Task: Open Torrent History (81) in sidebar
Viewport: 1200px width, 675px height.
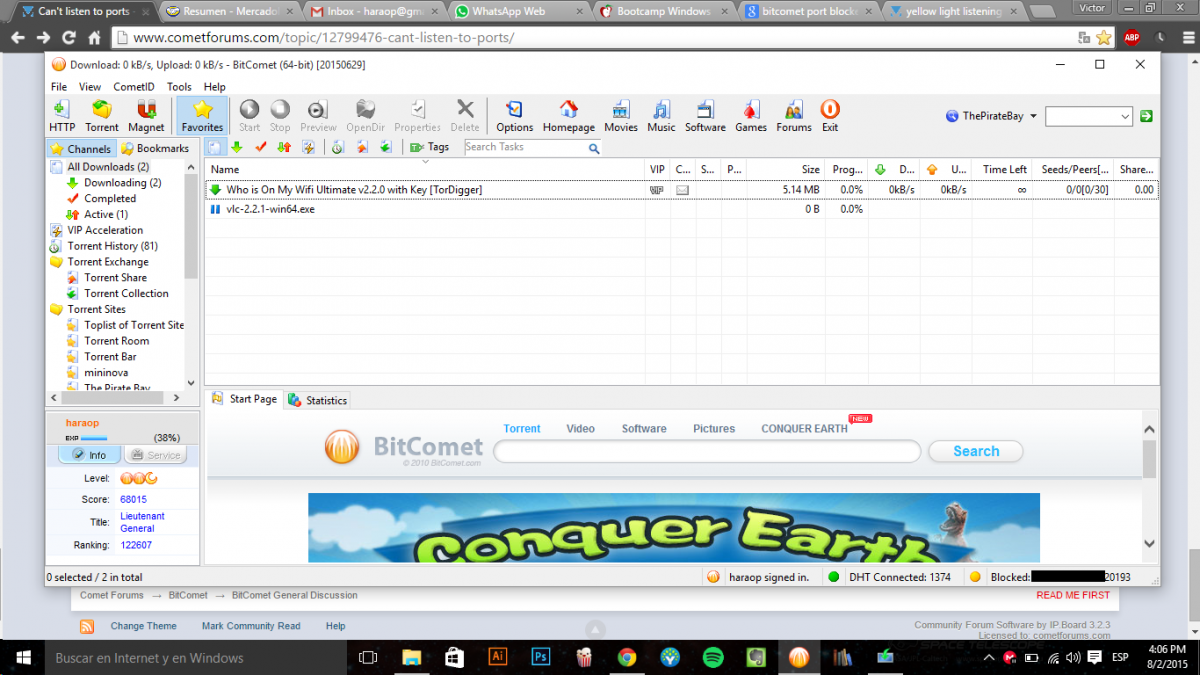Action: [x=112, y=246]
